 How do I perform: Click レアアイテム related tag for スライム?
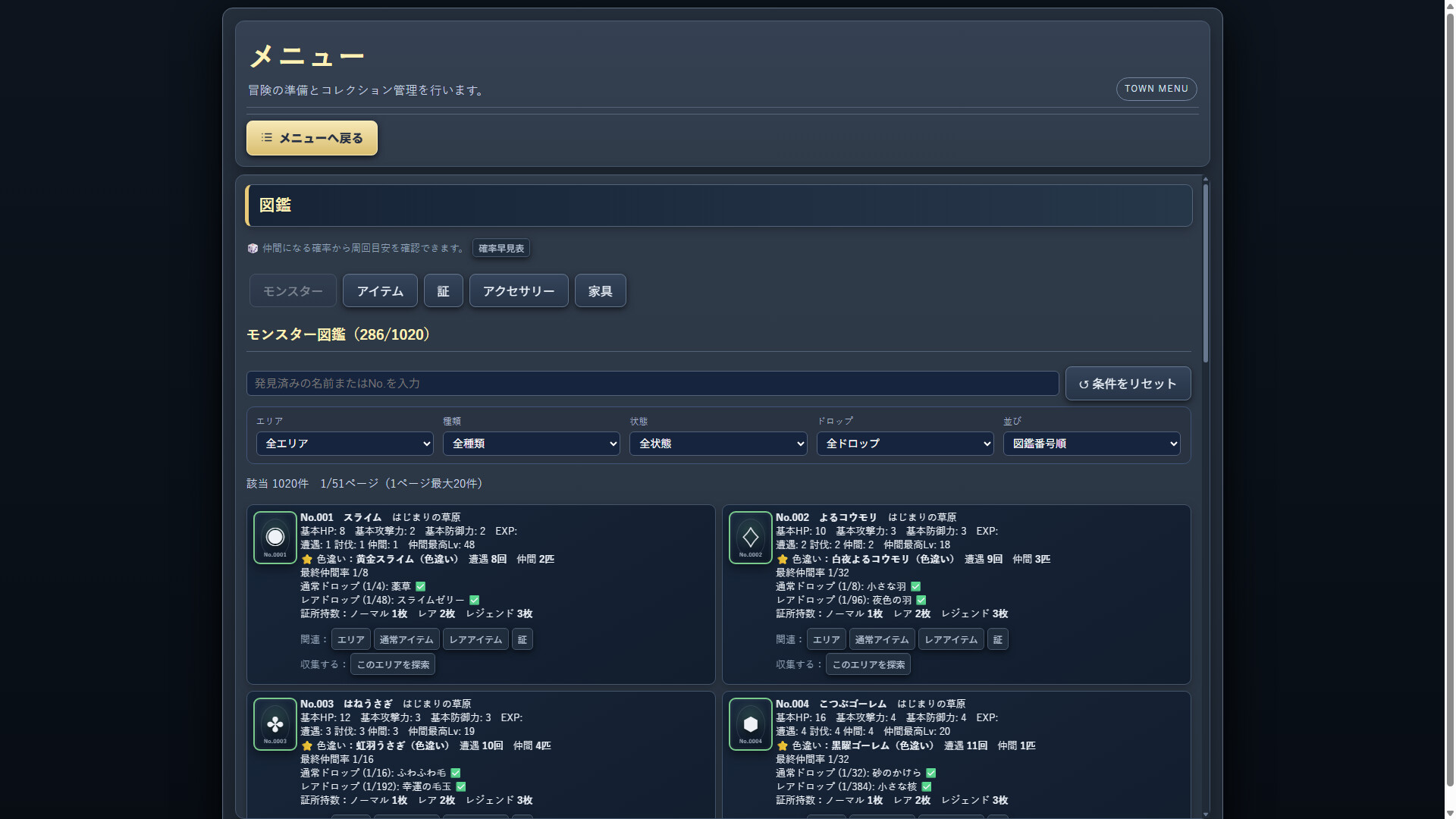(475, 639)
